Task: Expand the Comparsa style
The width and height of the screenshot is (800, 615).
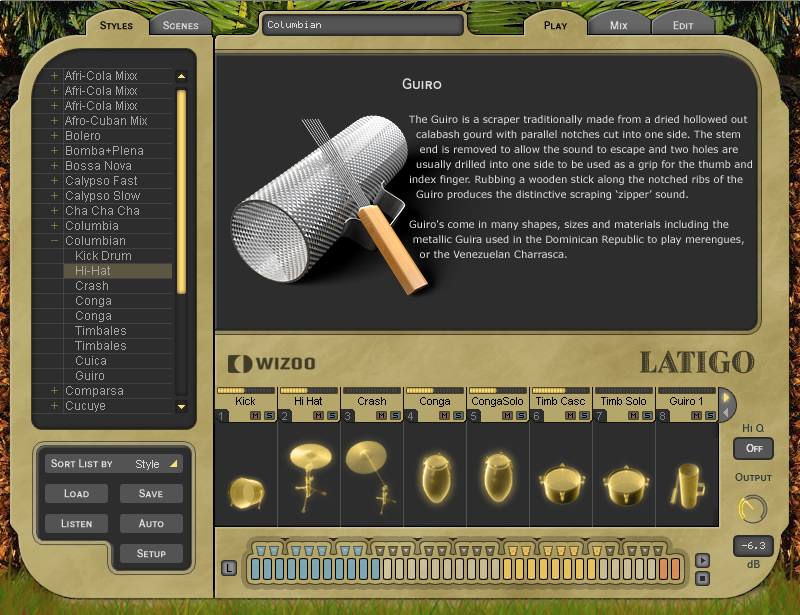Action: (x=54, y=390)
